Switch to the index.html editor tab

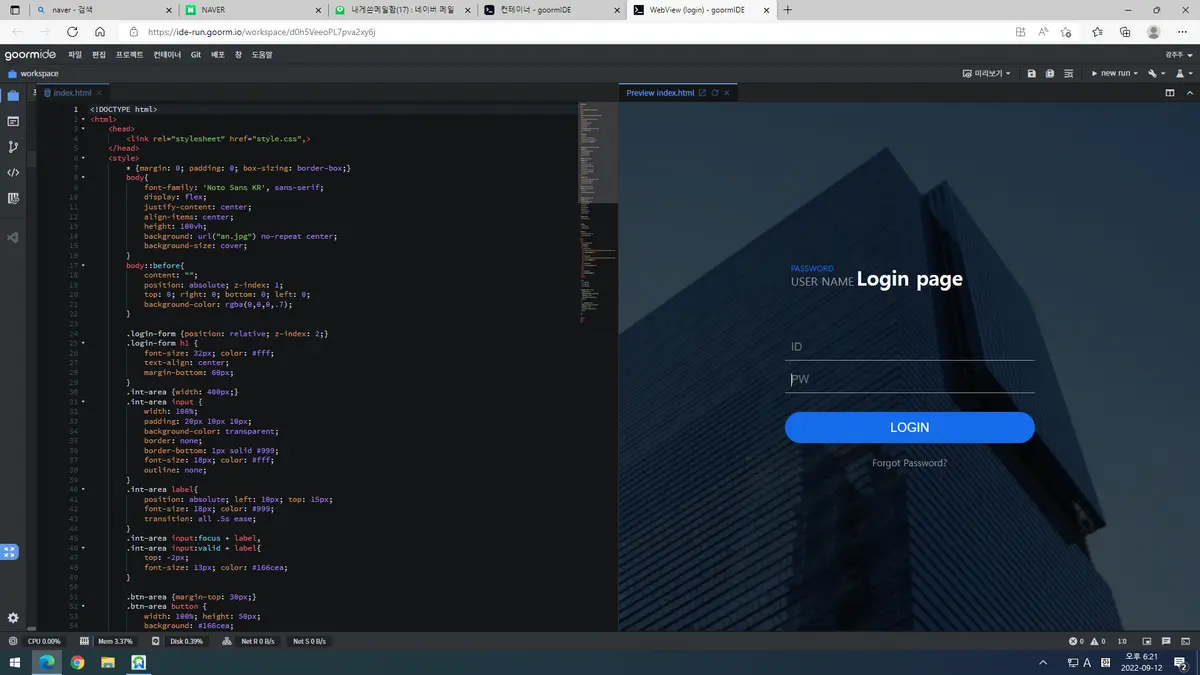pos(71,93)
